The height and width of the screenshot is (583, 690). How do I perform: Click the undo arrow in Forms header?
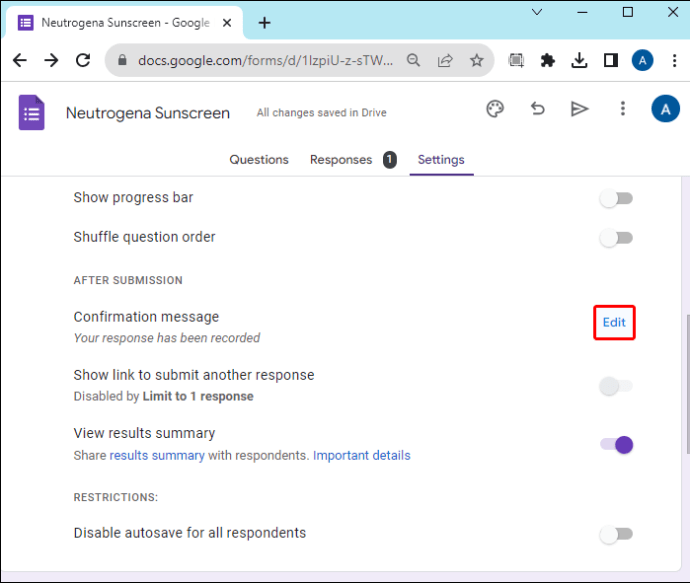pyautogui.click(x=537, y=108)
